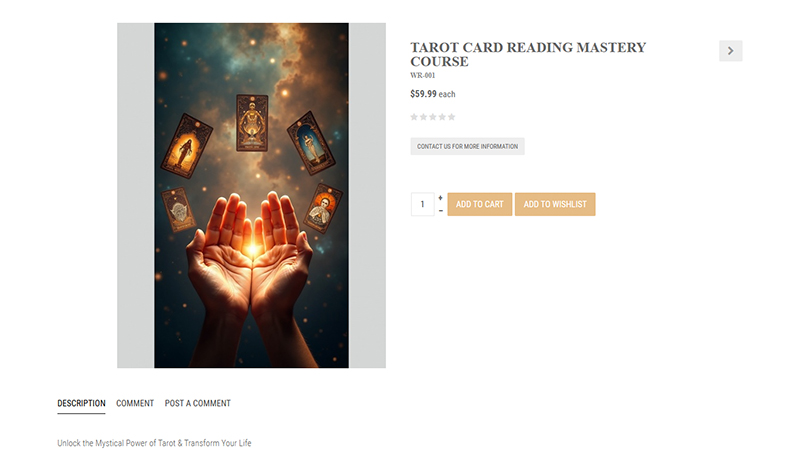
Task: Decrease quantity with minus stepper
Action: coord(440,211)
